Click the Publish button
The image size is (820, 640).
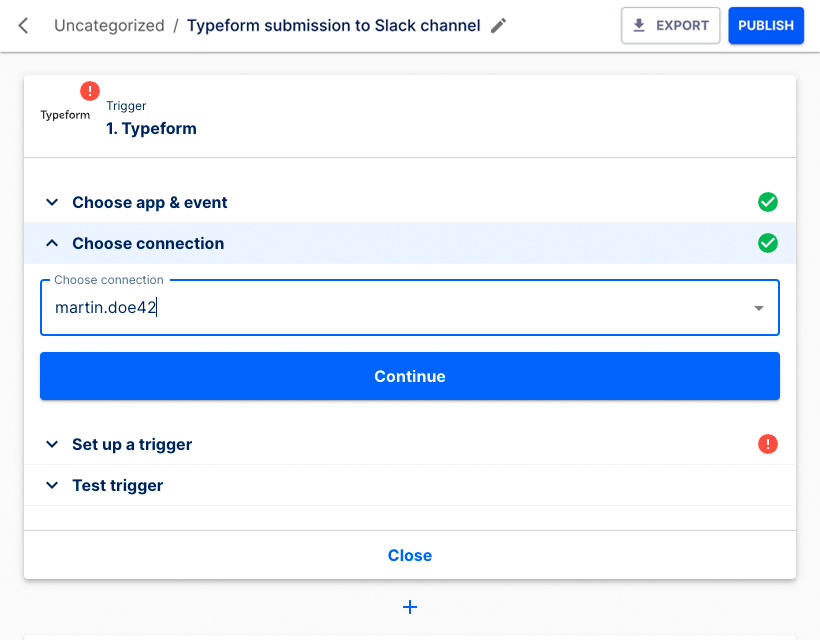(766, 25)
